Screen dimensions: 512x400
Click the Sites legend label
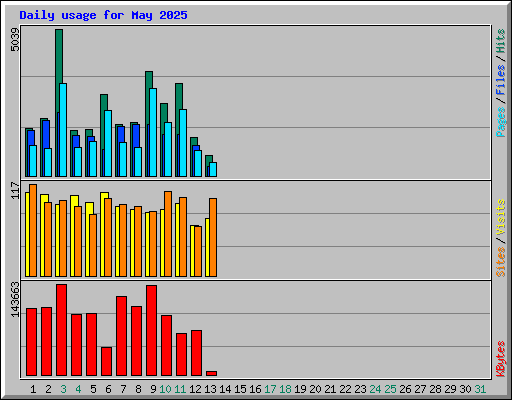[500, 262]
